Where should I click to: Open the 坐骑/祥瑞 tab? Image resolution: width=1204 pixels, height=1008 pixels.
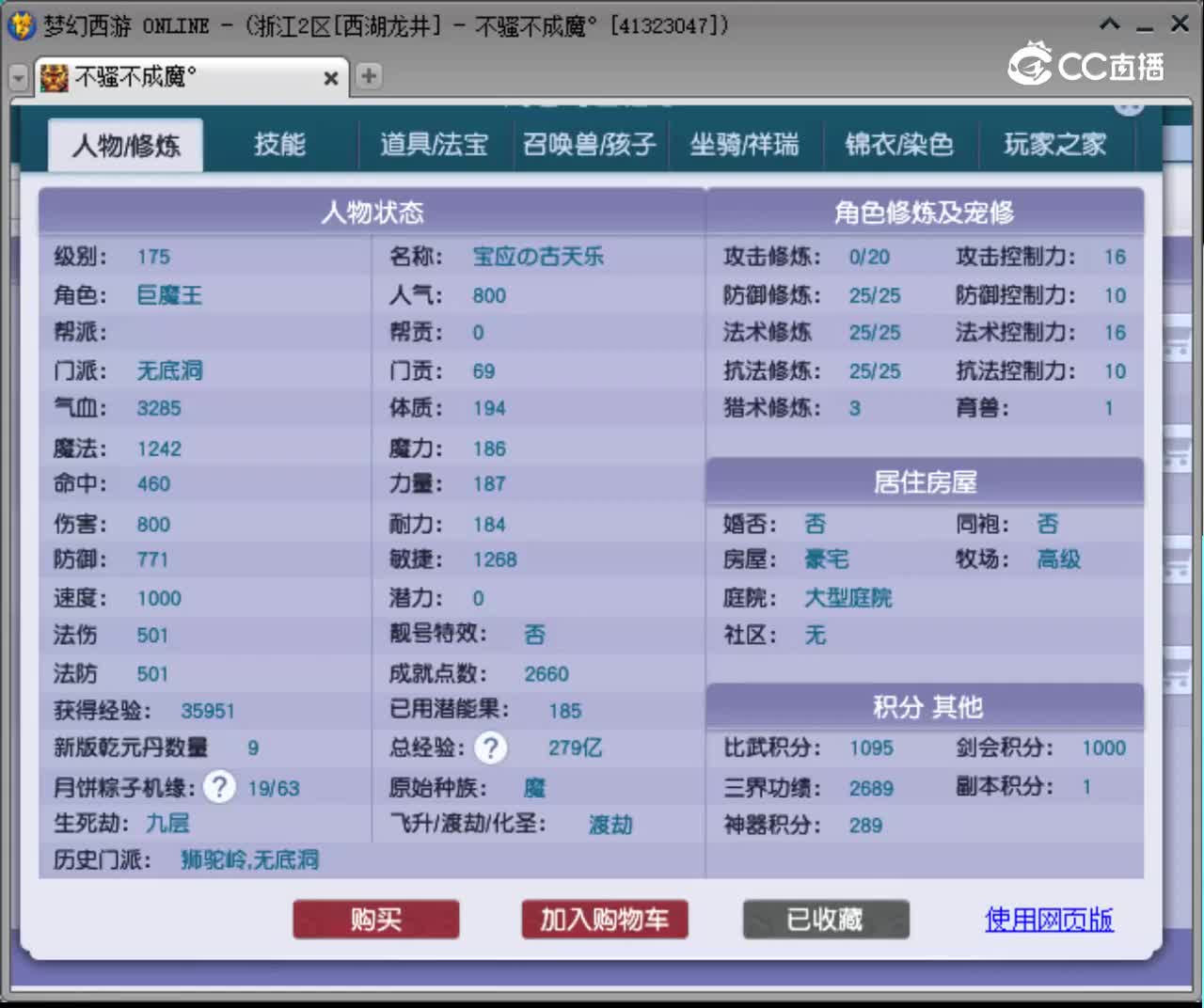(744, 145)
